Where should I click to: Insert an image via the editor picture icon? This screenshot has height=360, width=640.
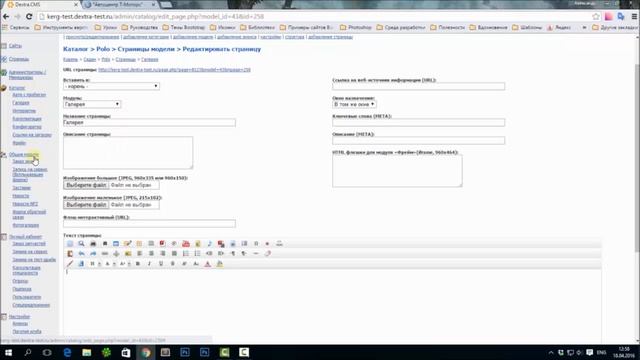[x=128, y=253]
